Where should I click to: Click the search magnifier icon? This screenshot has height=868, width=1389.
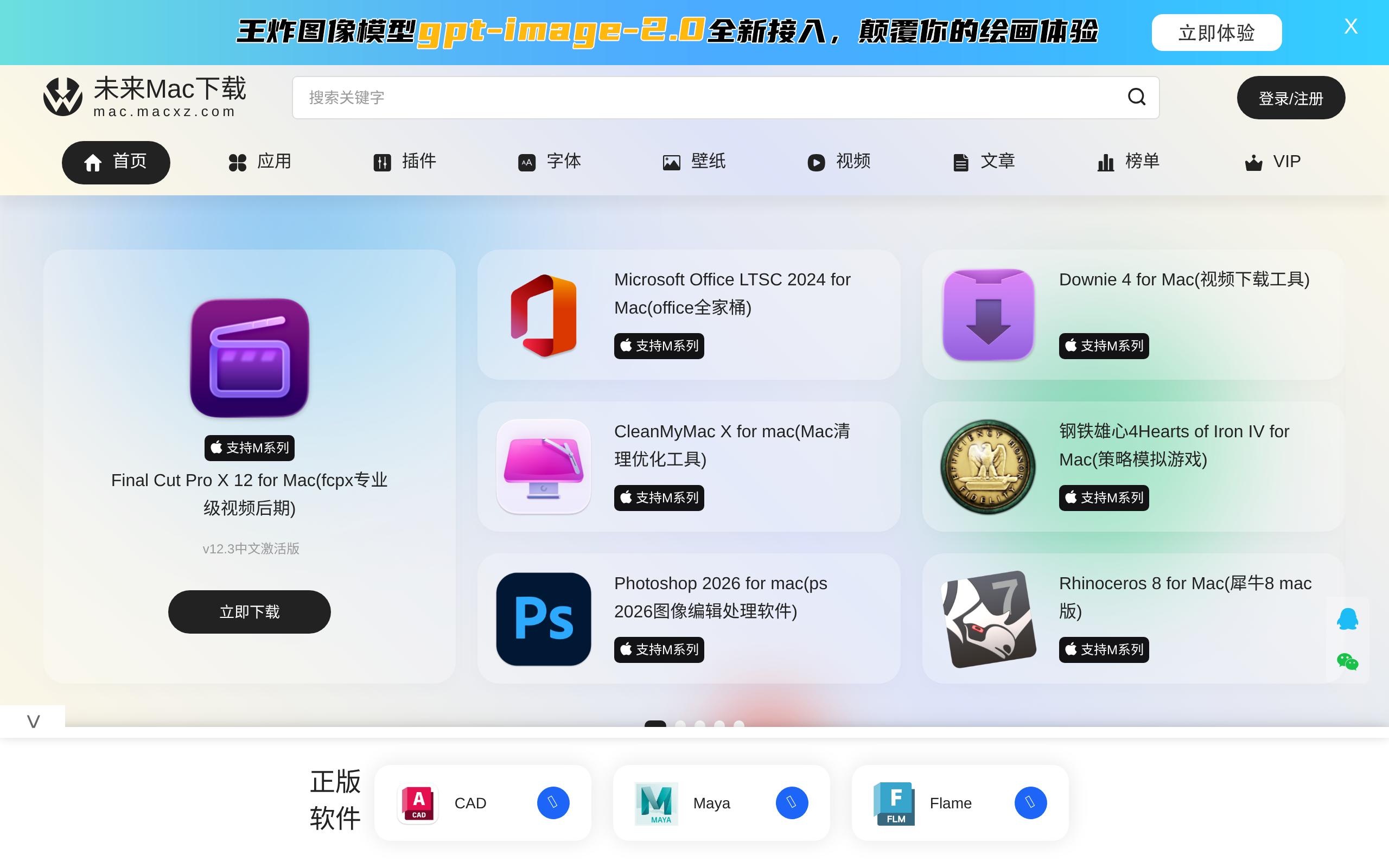pyautogui.click(x=1137, y=97)
